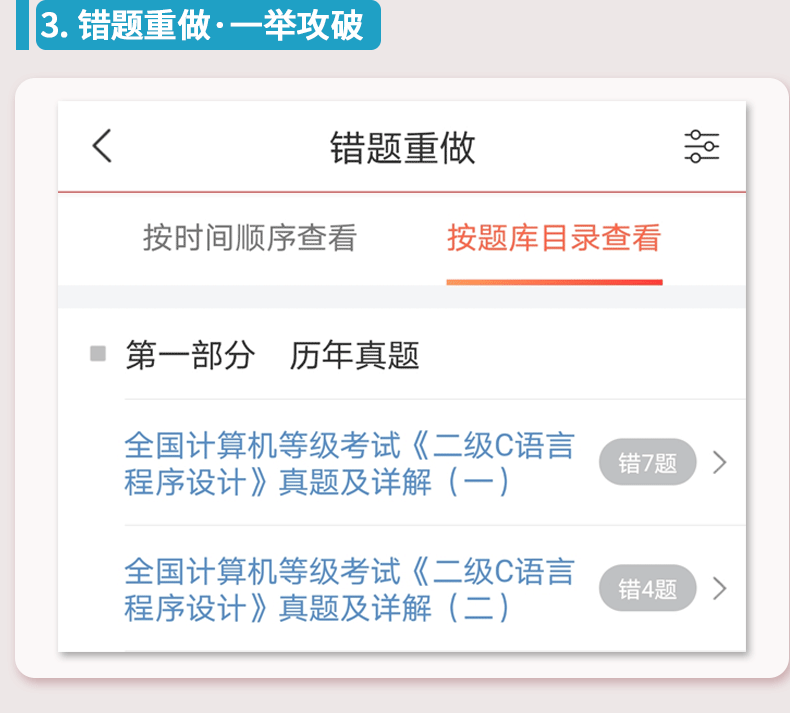Viewport: 790px width, 713px height.
Task: Click the red line under the title bar
Action: (x=402, y=190)
